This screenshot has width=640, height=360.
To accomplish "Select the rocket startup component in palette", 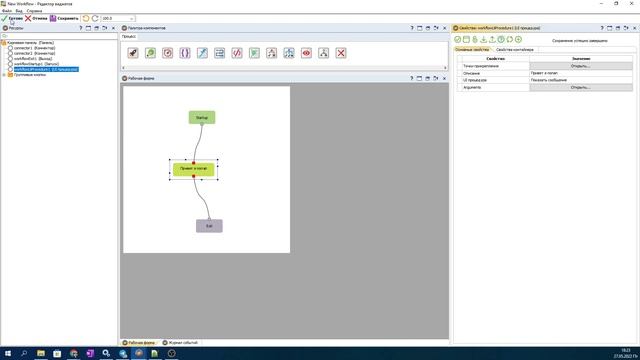I will pos(133,53).
